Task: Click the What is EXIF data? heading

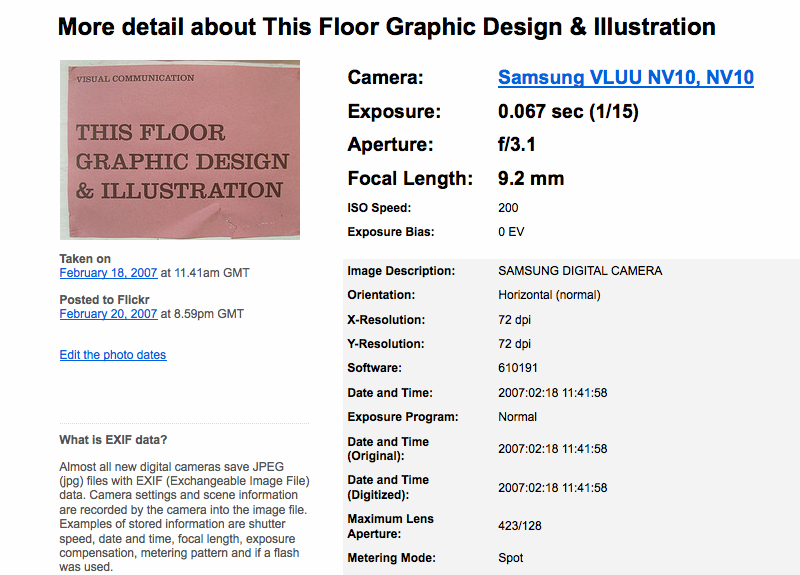Action: click(114, 440)
